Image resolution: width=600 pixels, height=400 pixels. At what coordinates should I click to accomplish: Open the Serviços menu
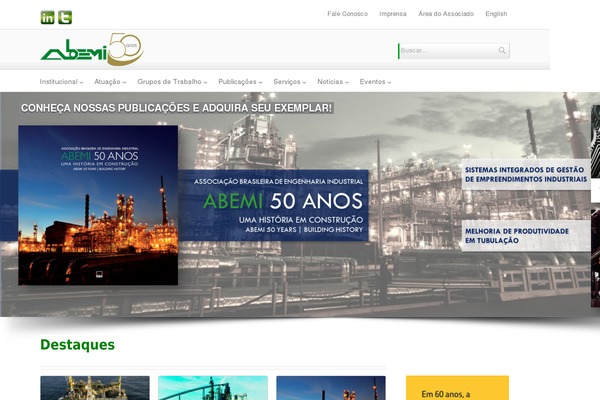[x=290, y=81]
